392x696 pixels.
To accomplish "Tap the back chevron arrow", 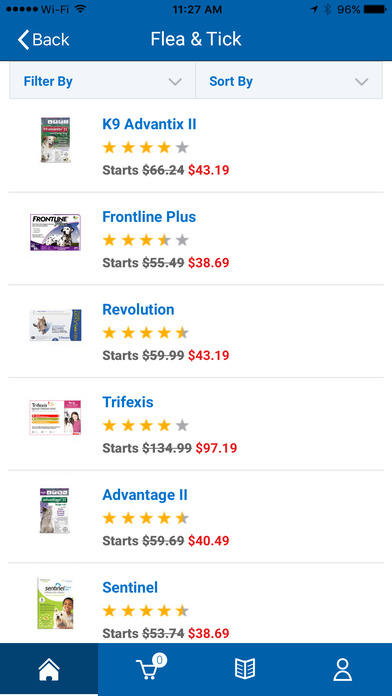I will [x=23, y=40].
